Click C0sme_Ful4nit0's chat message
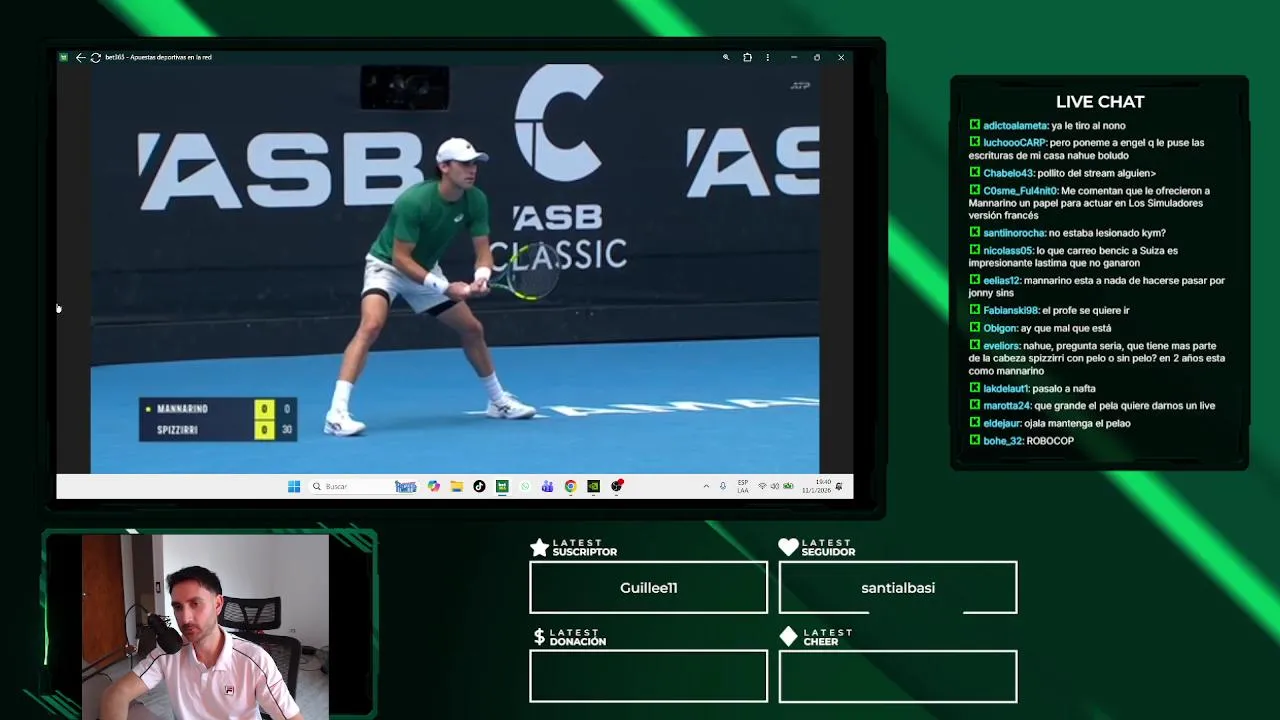 click(x=1089, y=203)
